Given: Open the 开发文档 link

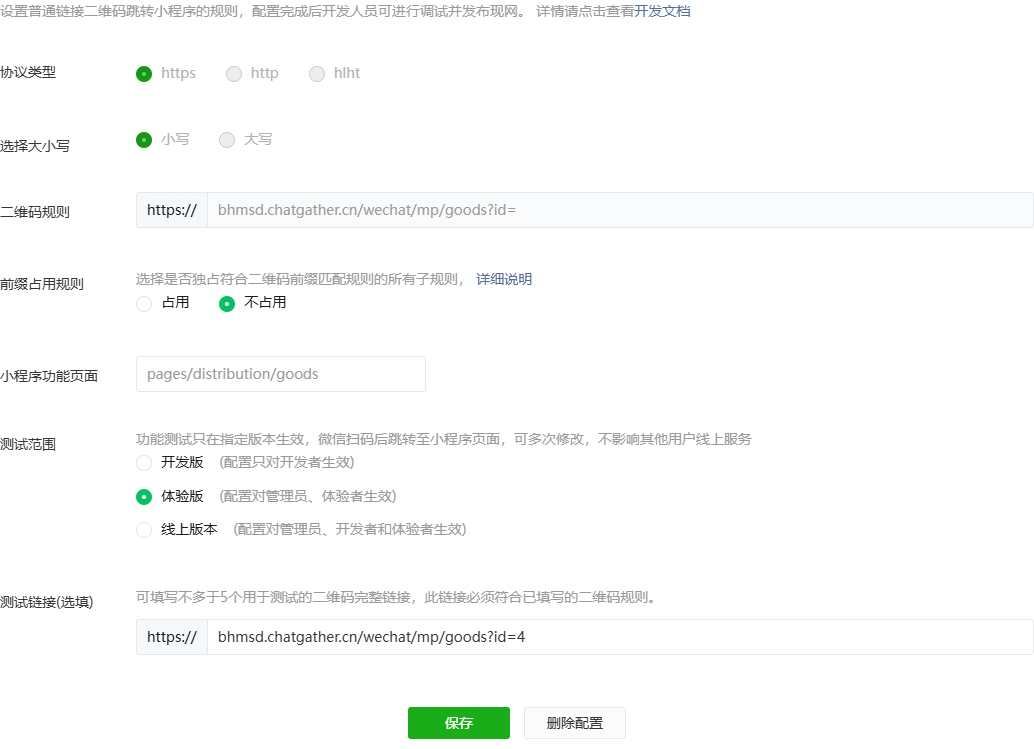Looking at the screenshot, I should 662,11.
